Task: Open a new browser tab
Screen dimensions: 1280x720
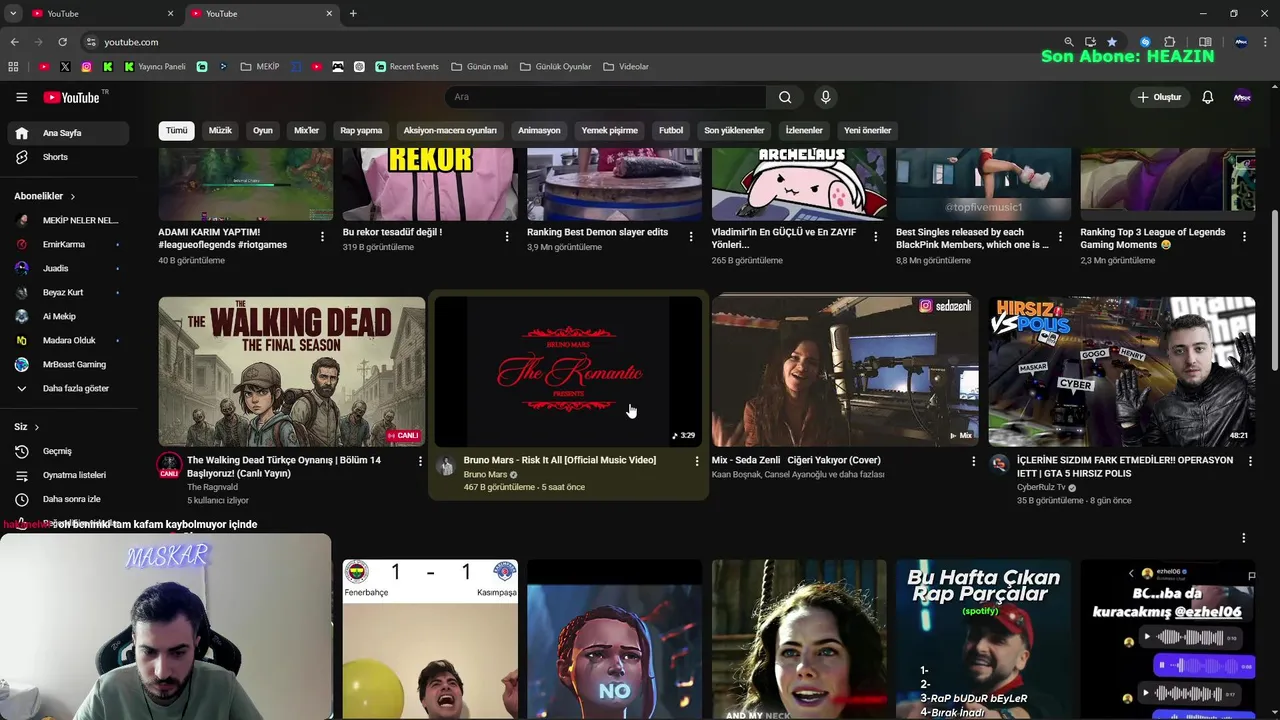Action: click(x=353, y=13)
